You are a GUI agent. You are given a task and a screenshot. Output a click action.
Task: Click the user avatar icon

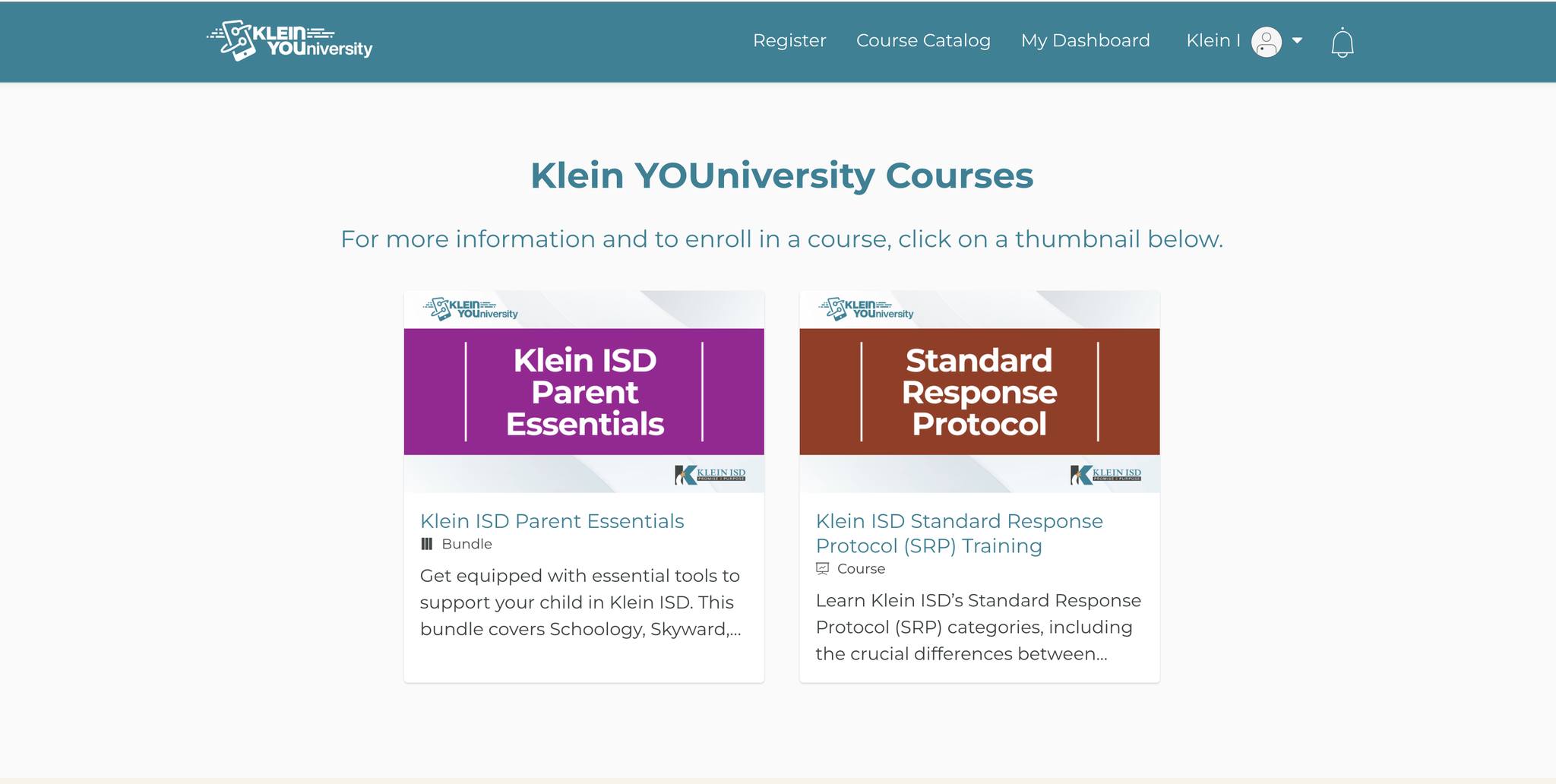[x=1267, y=42]
